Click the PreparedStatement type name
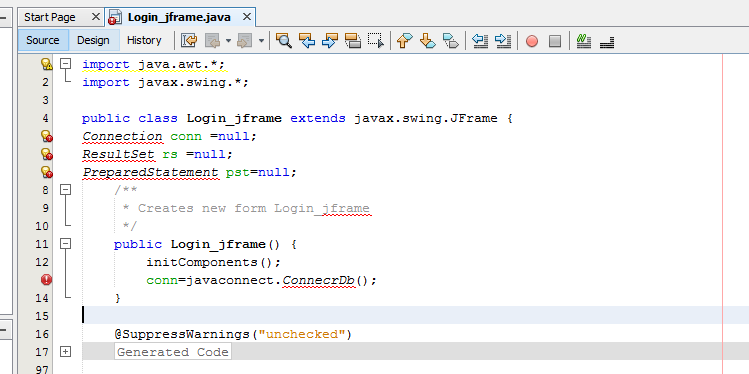This screenshot has width=749, height=374. (150, 172)
